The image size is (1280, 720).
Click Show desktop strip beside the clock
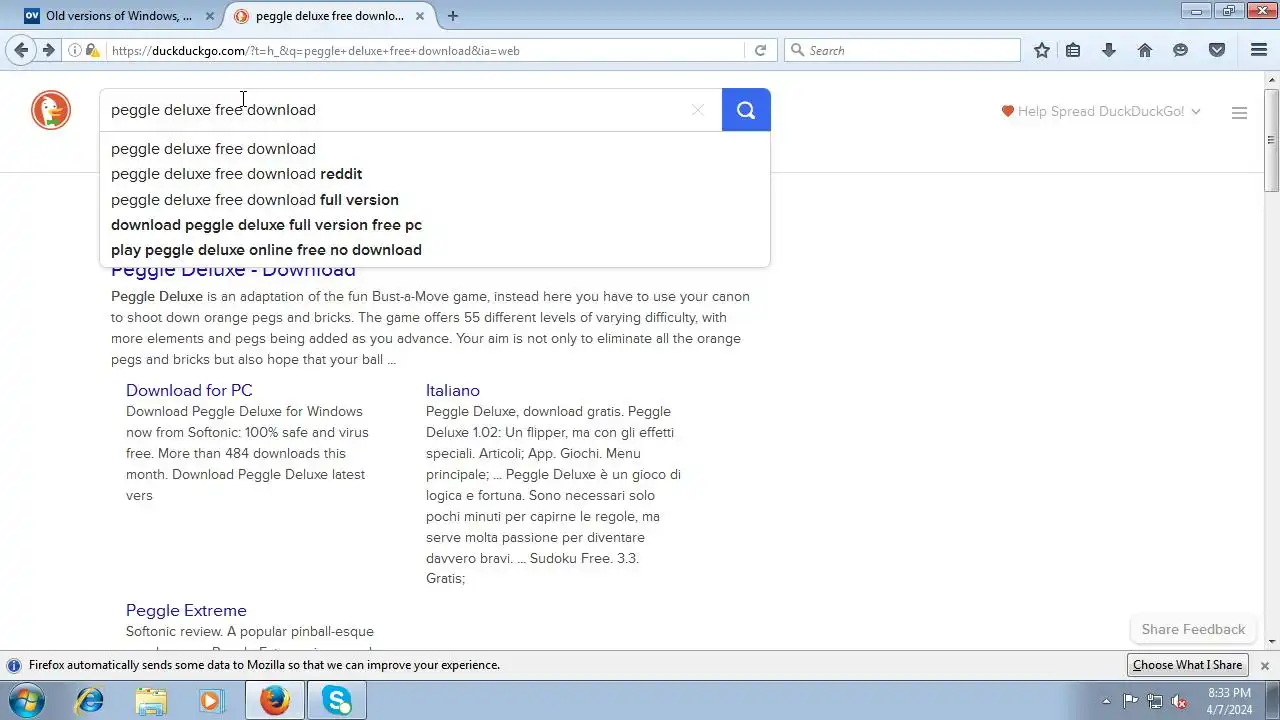1272,701
